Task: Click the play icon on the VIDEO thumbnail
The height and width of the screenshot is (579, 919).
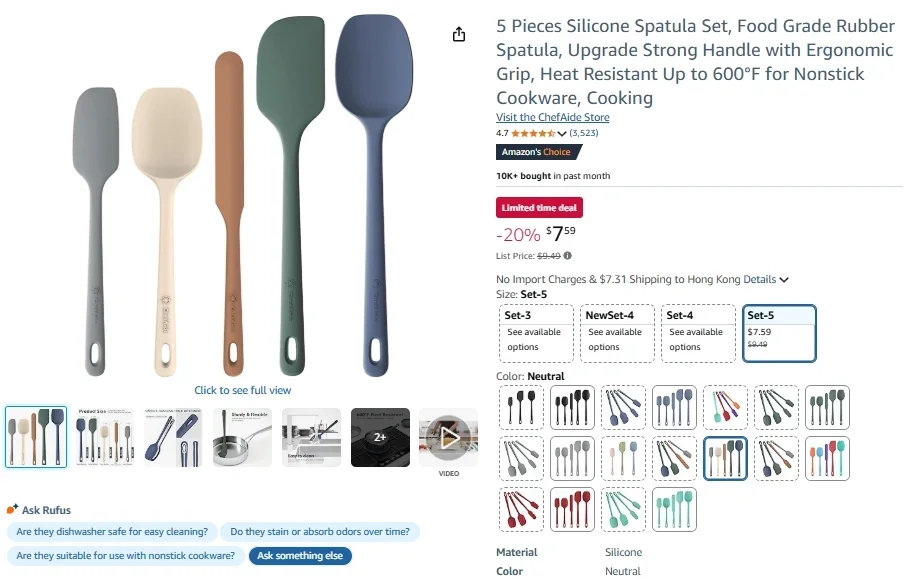Action: click(447, 437)
